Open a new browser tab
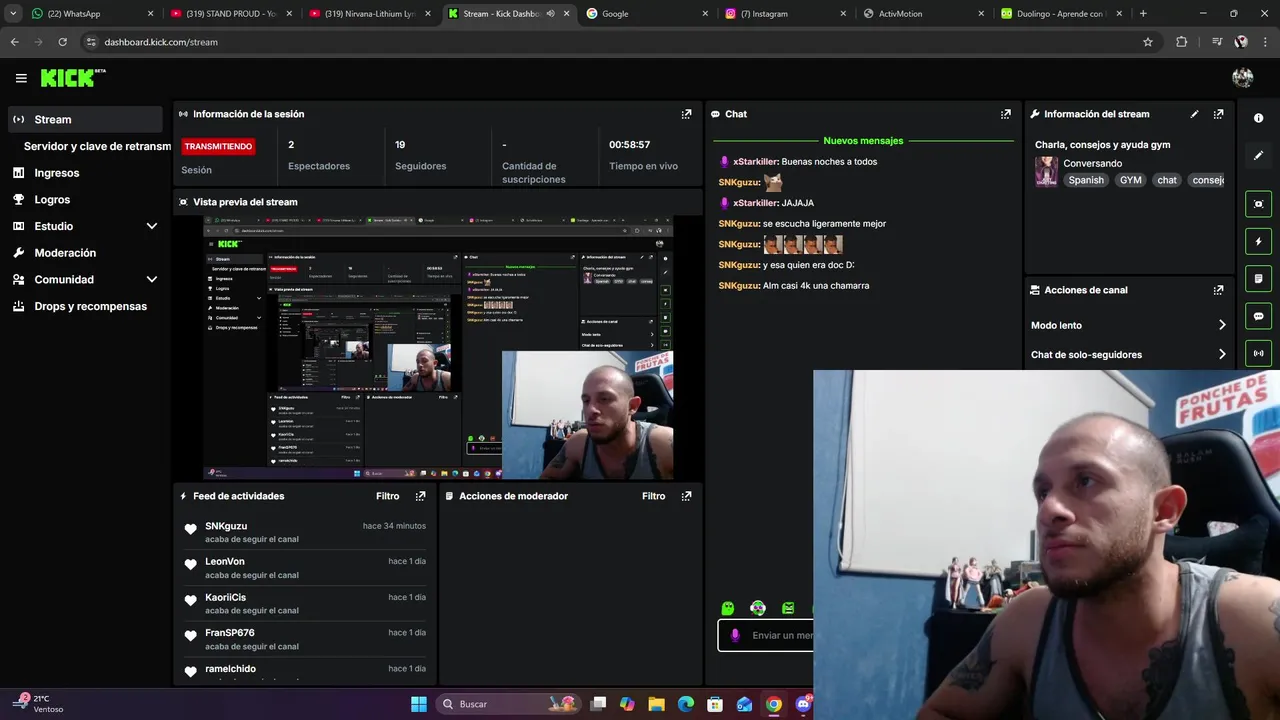The image size is (1280, 720). (x=1143, y=14)
